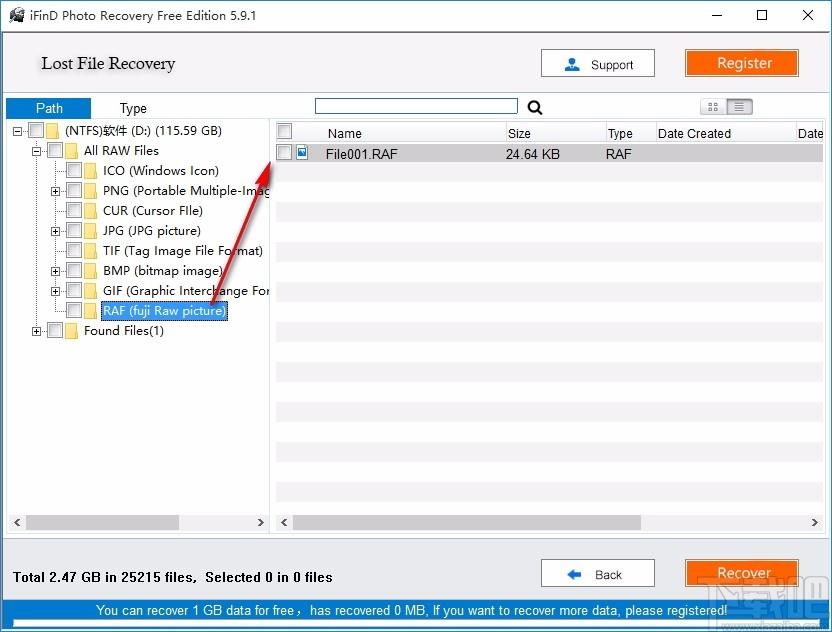
Task: Click the search magnifier icon
Action: tap(535, 108)
